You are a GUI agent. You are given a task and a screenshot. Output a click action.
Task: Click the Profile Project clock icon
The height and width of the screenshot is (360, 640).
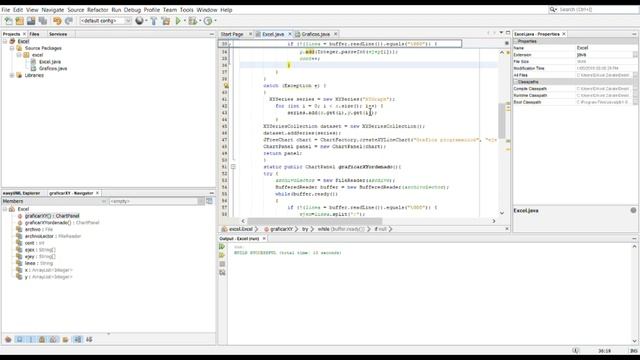(208, 21)
